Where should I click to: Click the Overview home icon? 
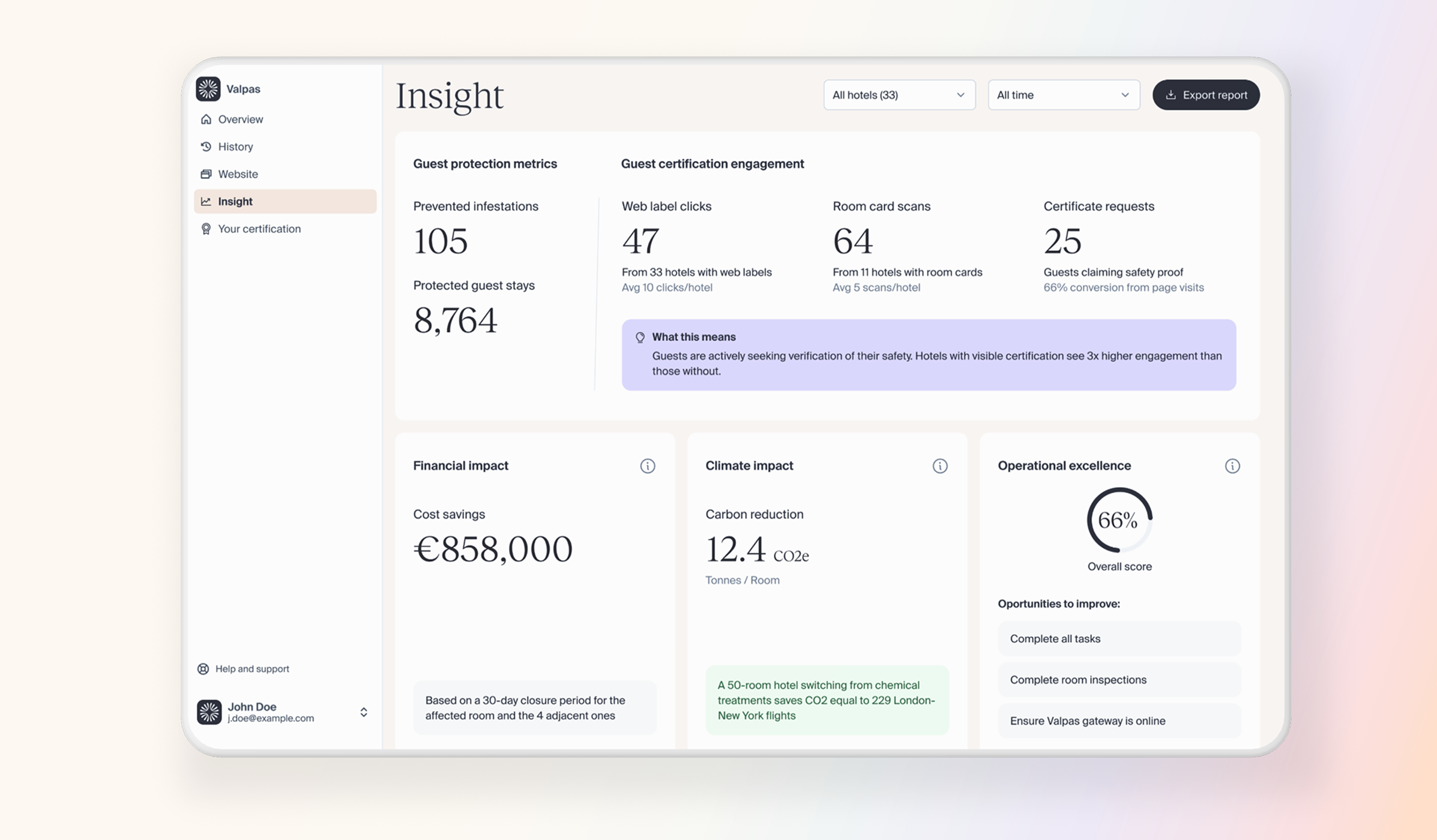click(x=206, y=119)
